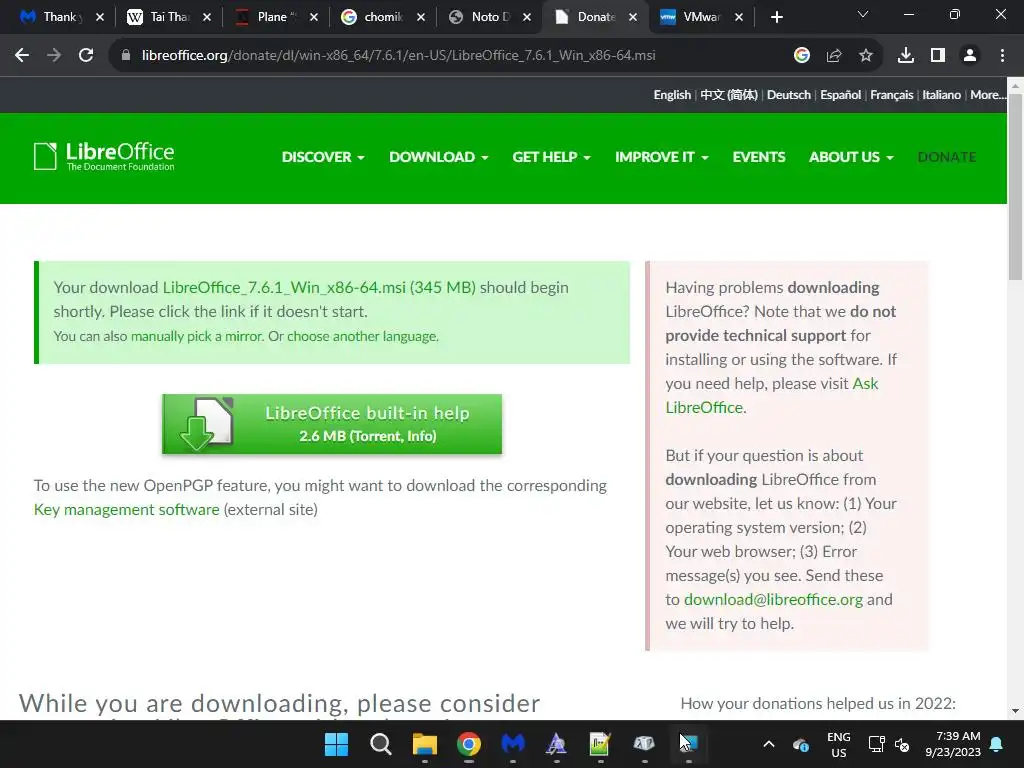The width and height of the screenshot is (1024, 768).
Task: Open a new tab with the plus button
Action: [x=776, y=17]
